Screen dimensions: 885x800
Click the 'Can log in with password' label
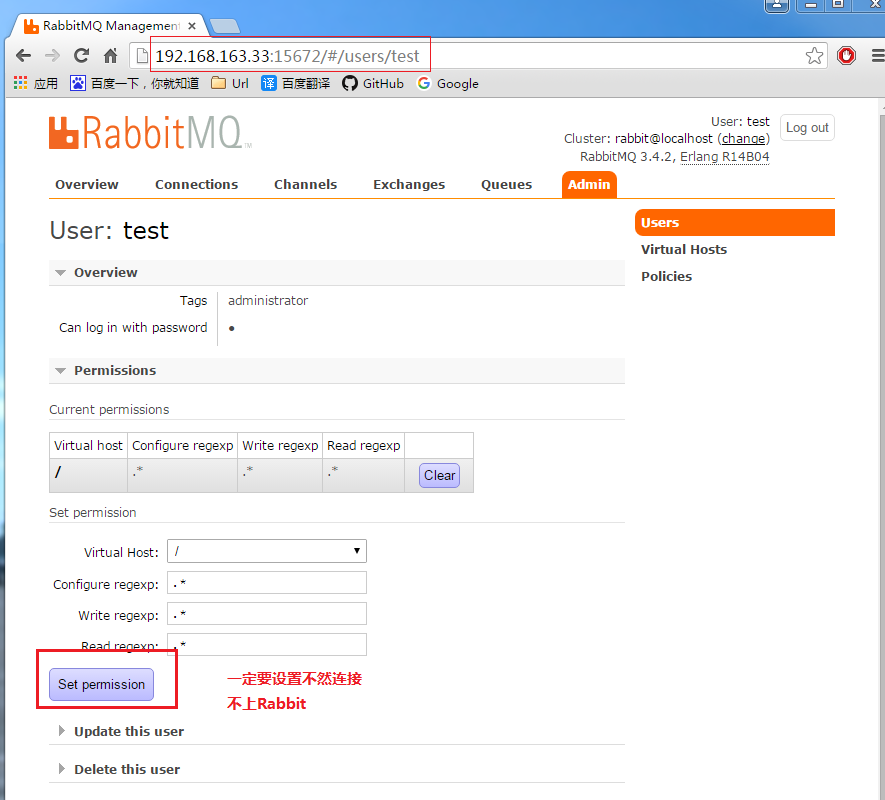(133, 327)
